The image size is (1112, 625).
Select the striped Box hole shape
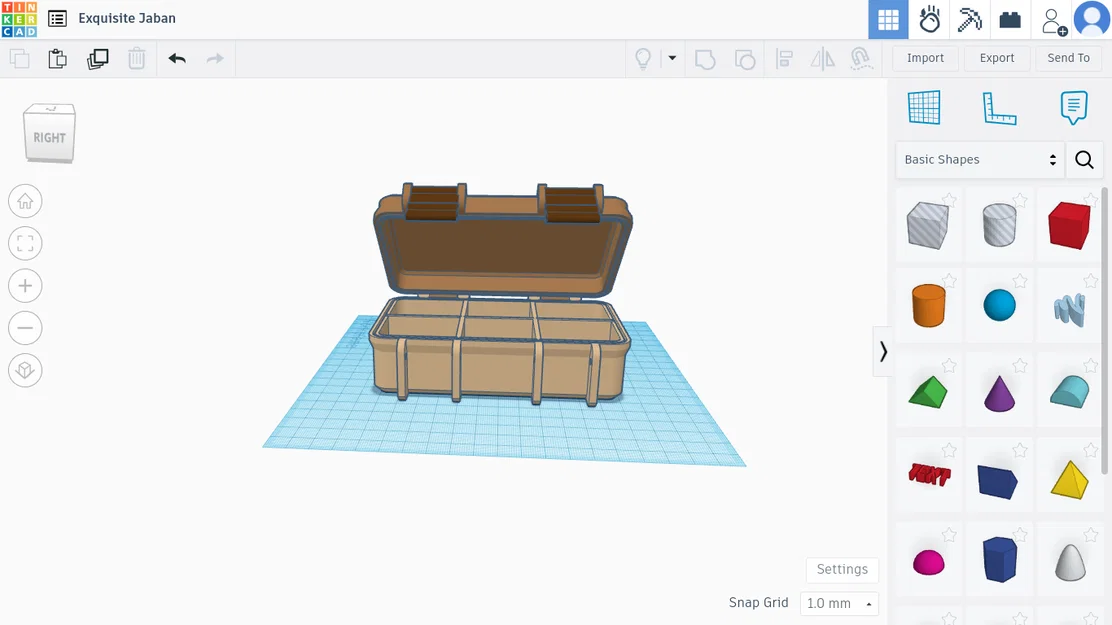pyautogui.click(x=928, y=225)
